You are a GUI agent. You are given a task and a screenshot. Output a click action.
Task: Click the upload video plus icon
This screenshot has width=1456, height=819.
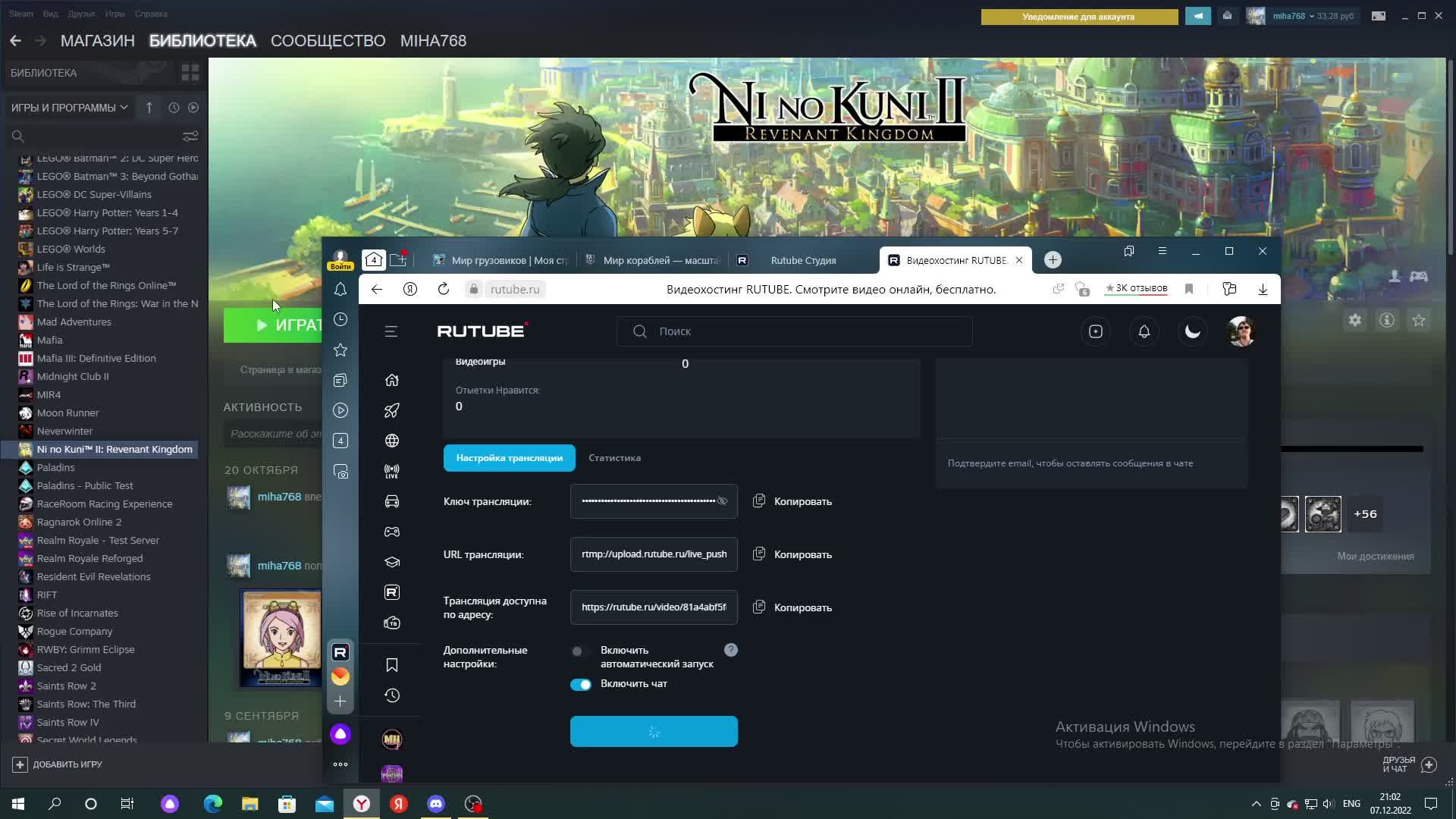click(1096, 331)
